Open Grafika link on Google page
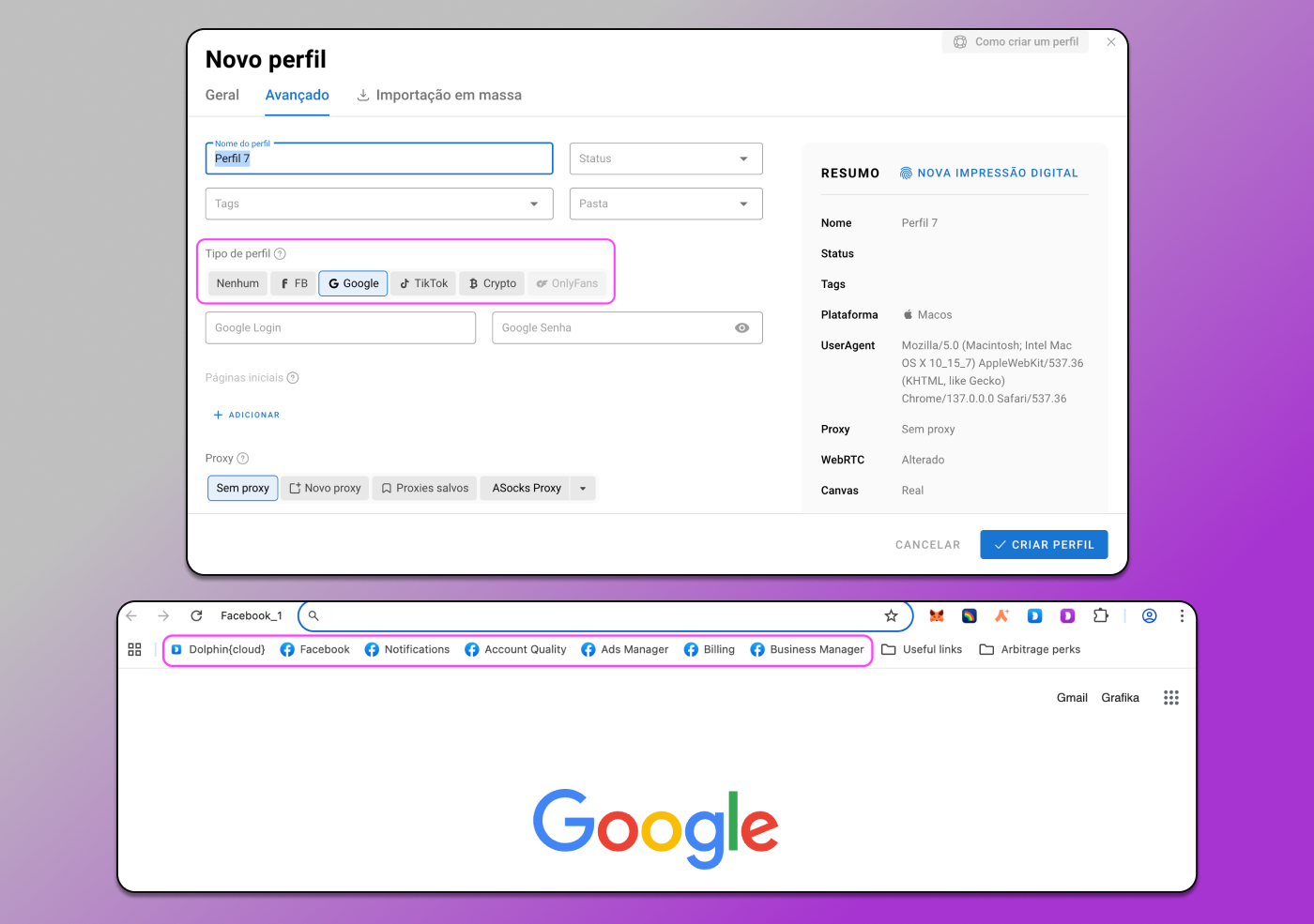1314x924 pixels. [1120, 698]
